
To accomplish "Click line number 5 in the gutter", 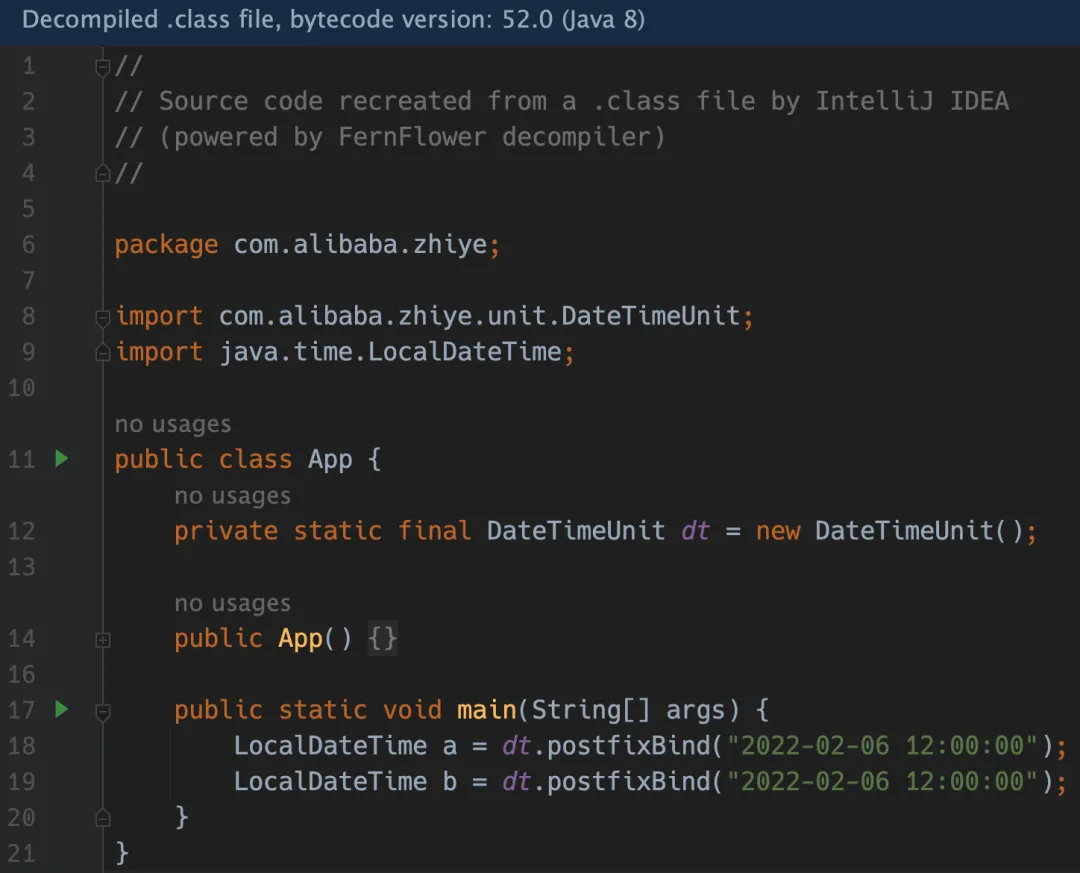I will pyautogui.click(x=28, y=209).
